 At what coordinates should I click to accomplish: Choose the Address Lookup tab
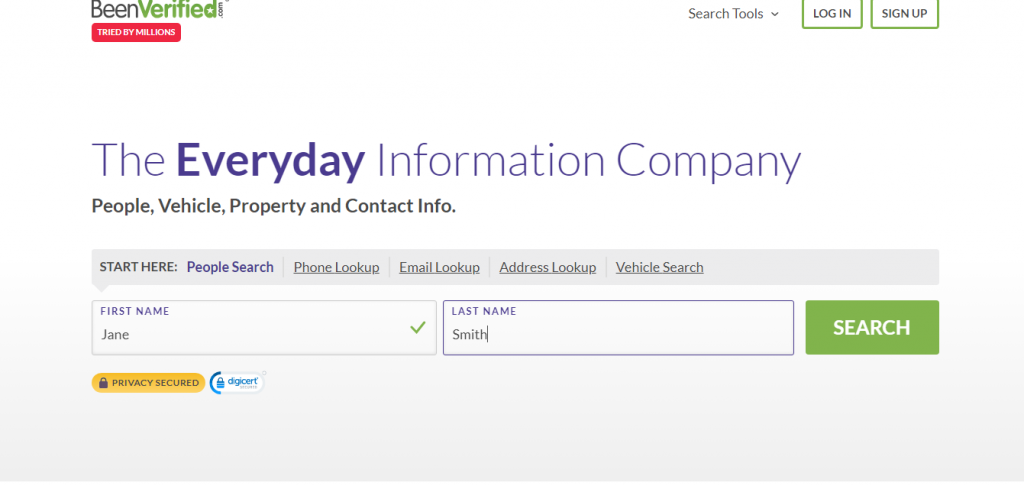tap(547, 267)
